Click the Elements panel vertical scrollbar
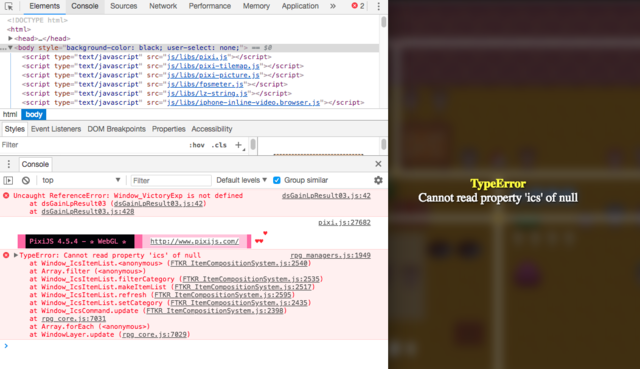Image resolution: width=640 pixels, height=369 pixels. click(383, 22)
